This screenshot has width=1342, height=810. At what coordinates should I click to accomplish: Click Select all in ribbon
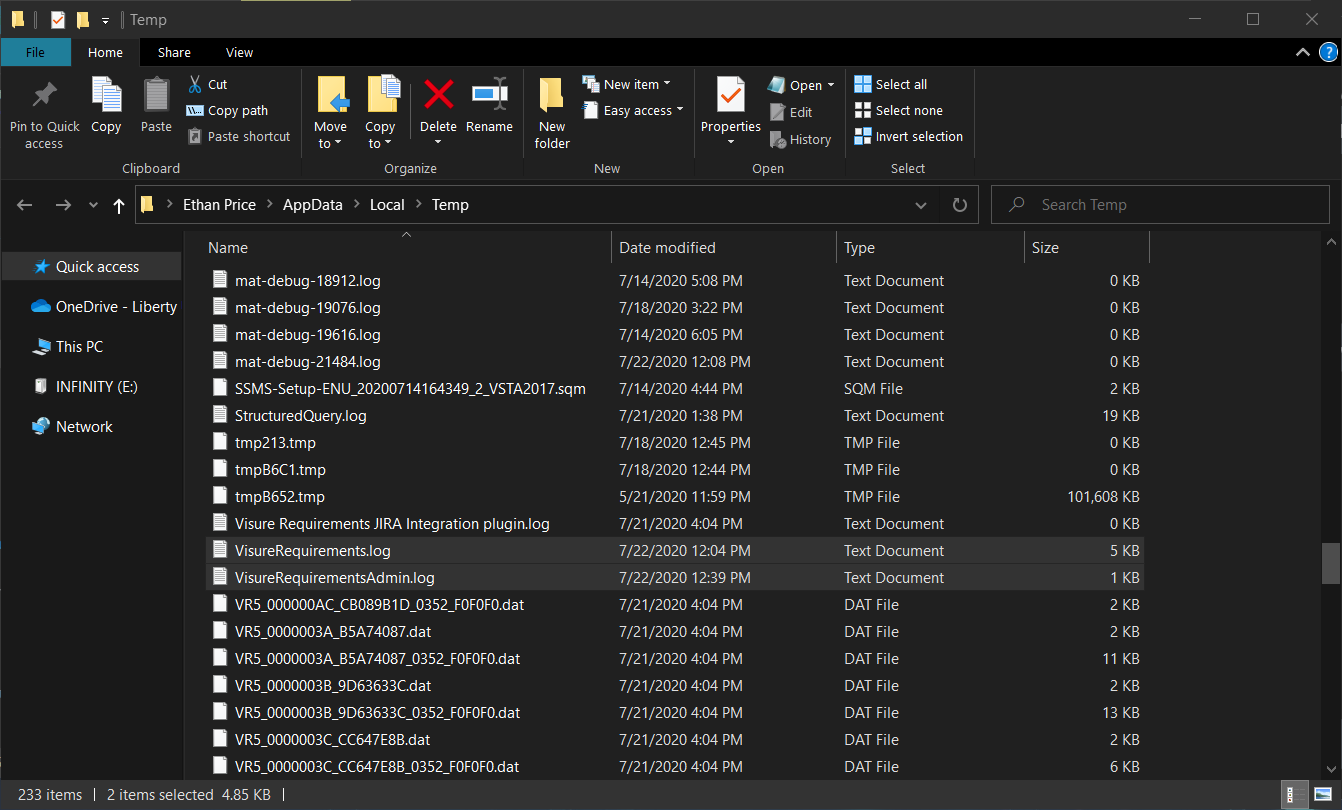pyautogui.click(x=891, y=84)
